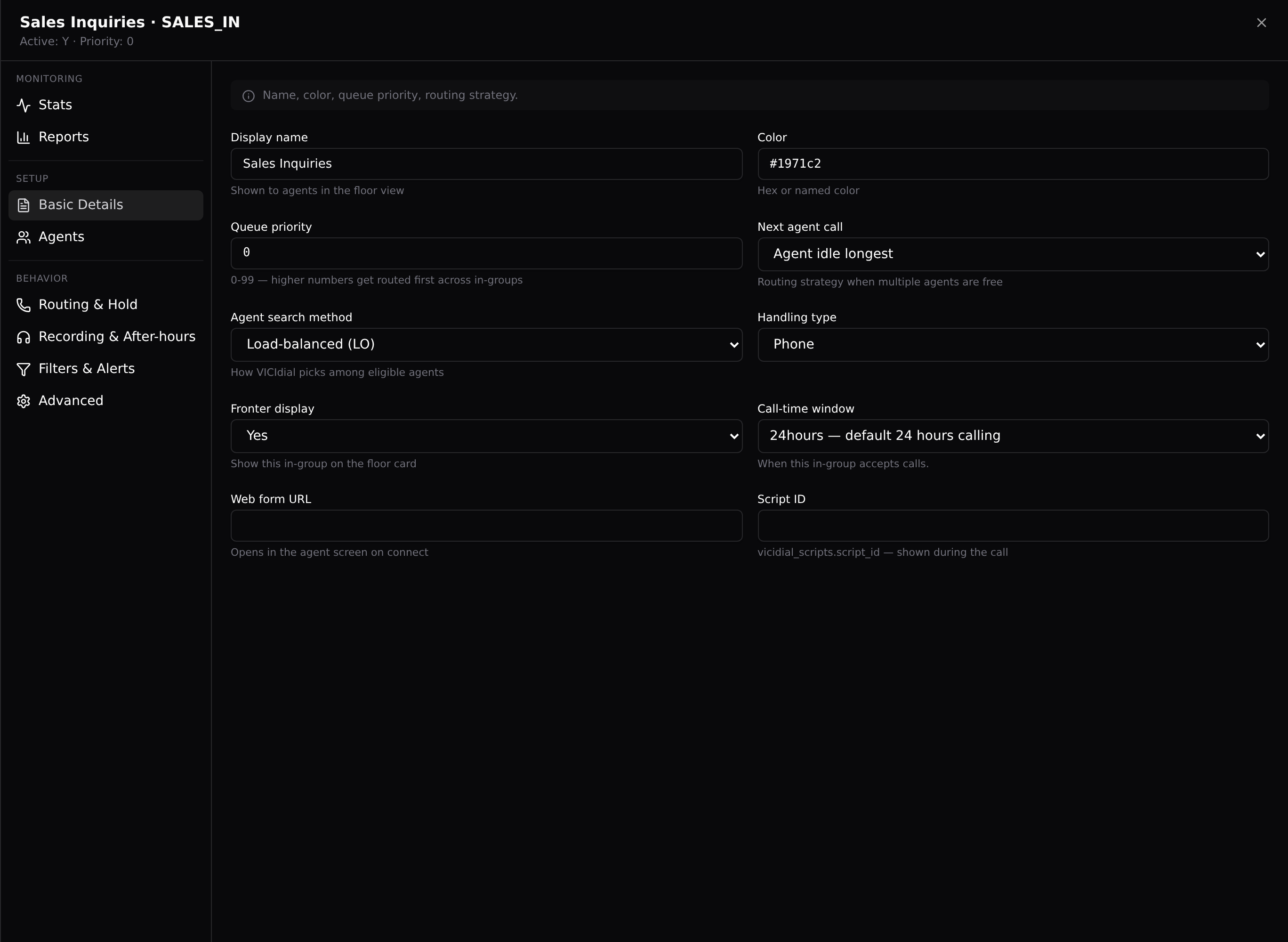Screen dimensions: 1288x942
Task: Click 'When this in-group accepts calls.' text
Action: [x=843, y=464]
